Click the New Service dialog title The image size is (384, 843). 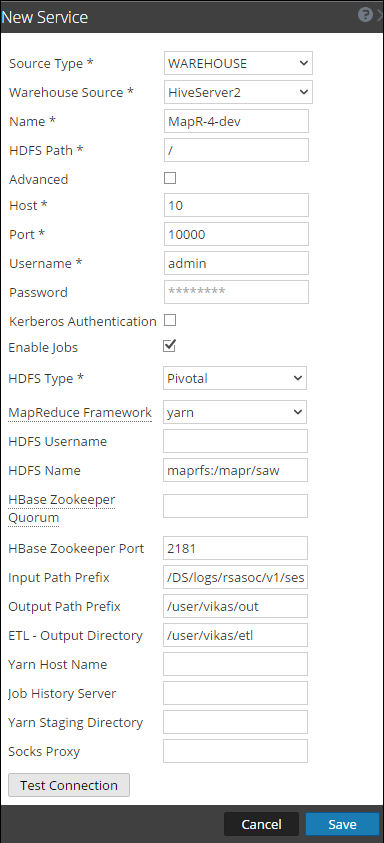tap(45, 17)
